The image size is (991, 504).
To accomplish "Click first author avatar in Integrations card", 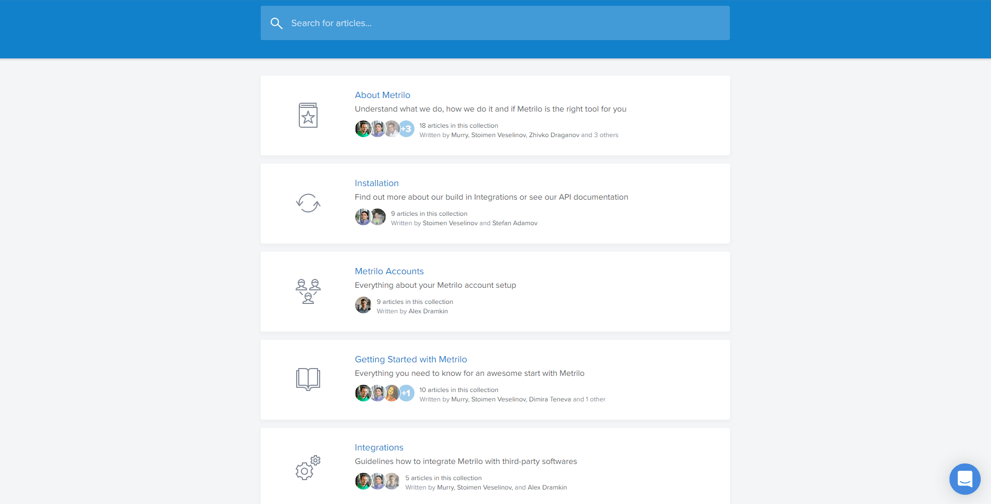I will pyautogui.click(x=363, y=481).
